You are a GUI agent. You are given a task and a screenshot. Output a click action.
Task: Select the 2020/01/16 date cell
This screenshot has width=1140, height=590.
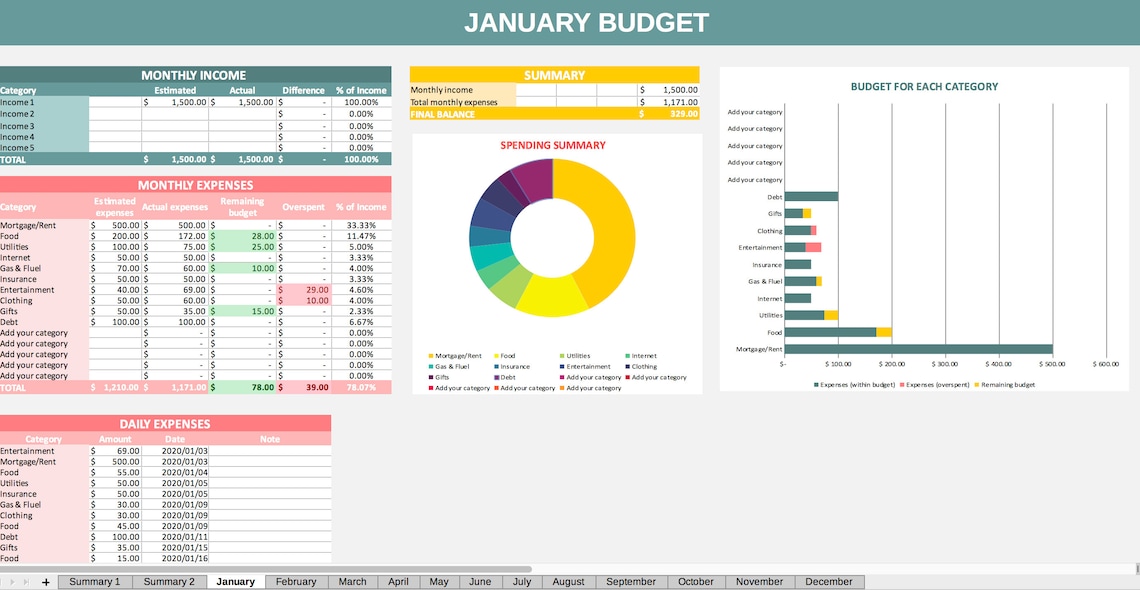[x=175, y=559]
